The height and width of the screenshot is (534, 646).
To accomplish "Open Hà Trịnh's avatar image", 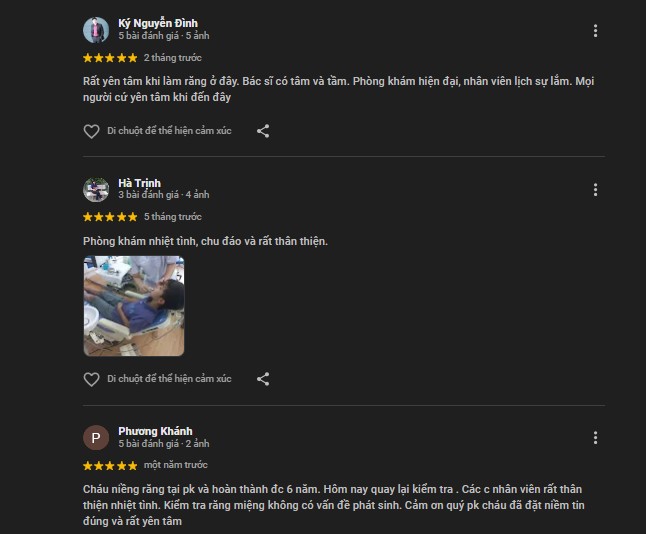I will (96, 190).
